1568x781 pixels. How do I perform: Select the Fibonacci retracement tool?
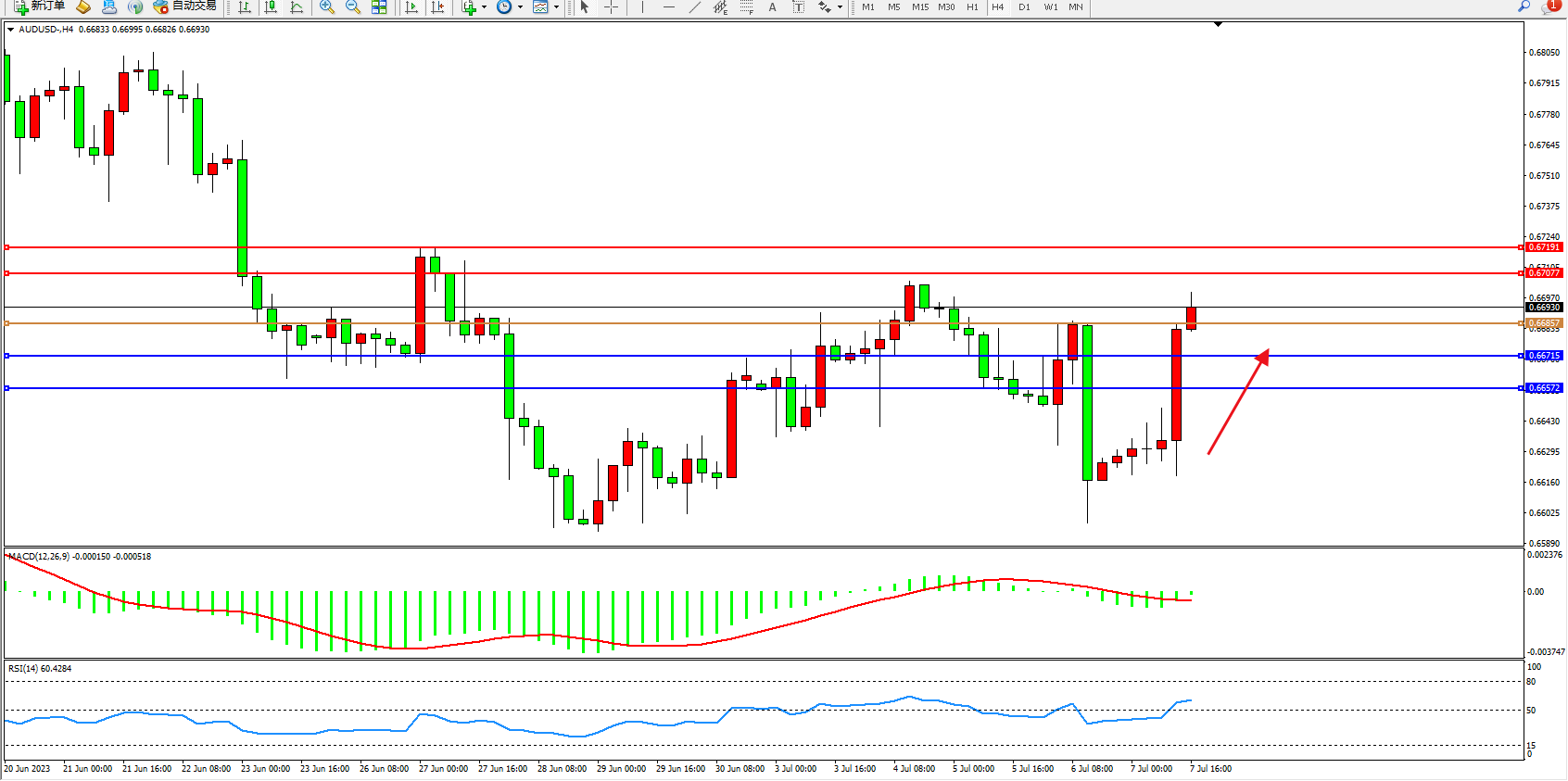pos(747,7)
